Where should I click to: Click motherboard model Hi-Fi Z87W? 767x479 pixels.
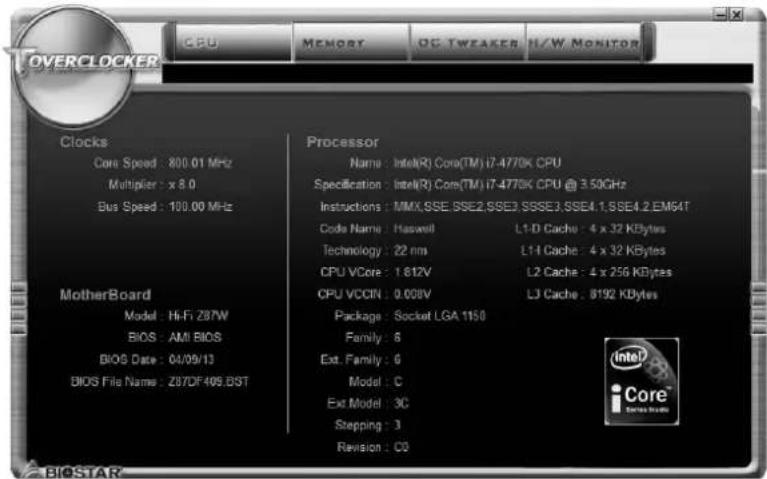(x=198, y=316)
